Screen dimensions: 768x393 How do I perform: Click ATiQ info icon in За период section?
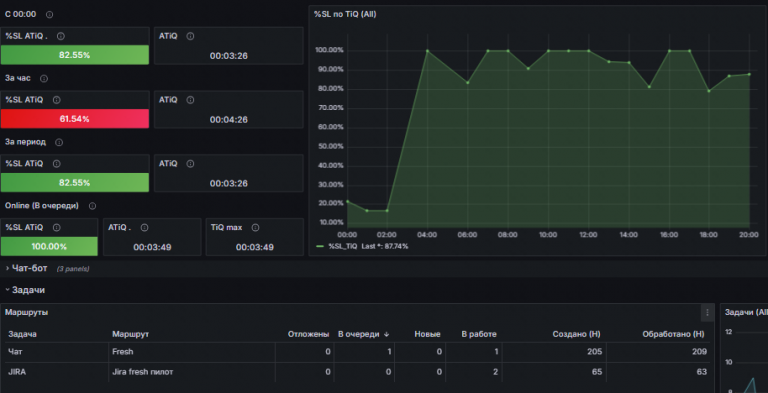(x=191, y=164)
